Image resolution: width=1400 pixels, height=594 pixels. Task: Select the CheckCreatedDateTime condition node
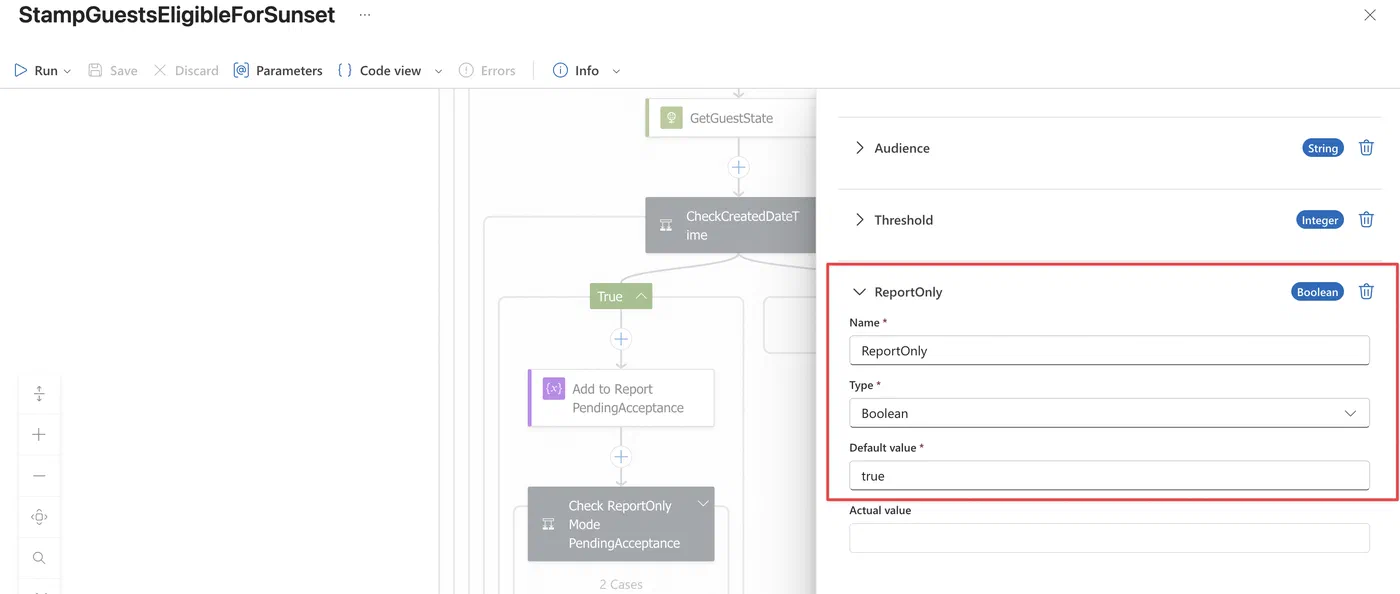(x=731, y=225)
